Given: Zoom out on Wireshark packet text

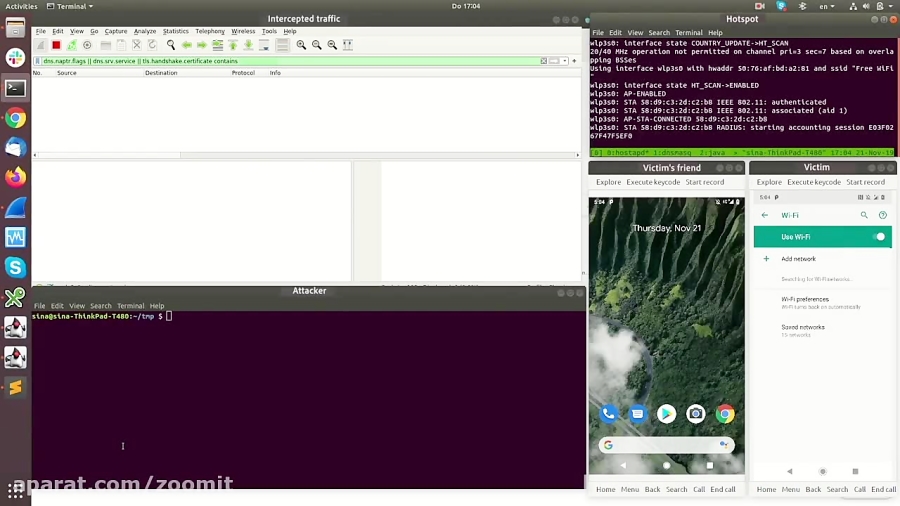Looking at the screenshot, I should (317, 45).
